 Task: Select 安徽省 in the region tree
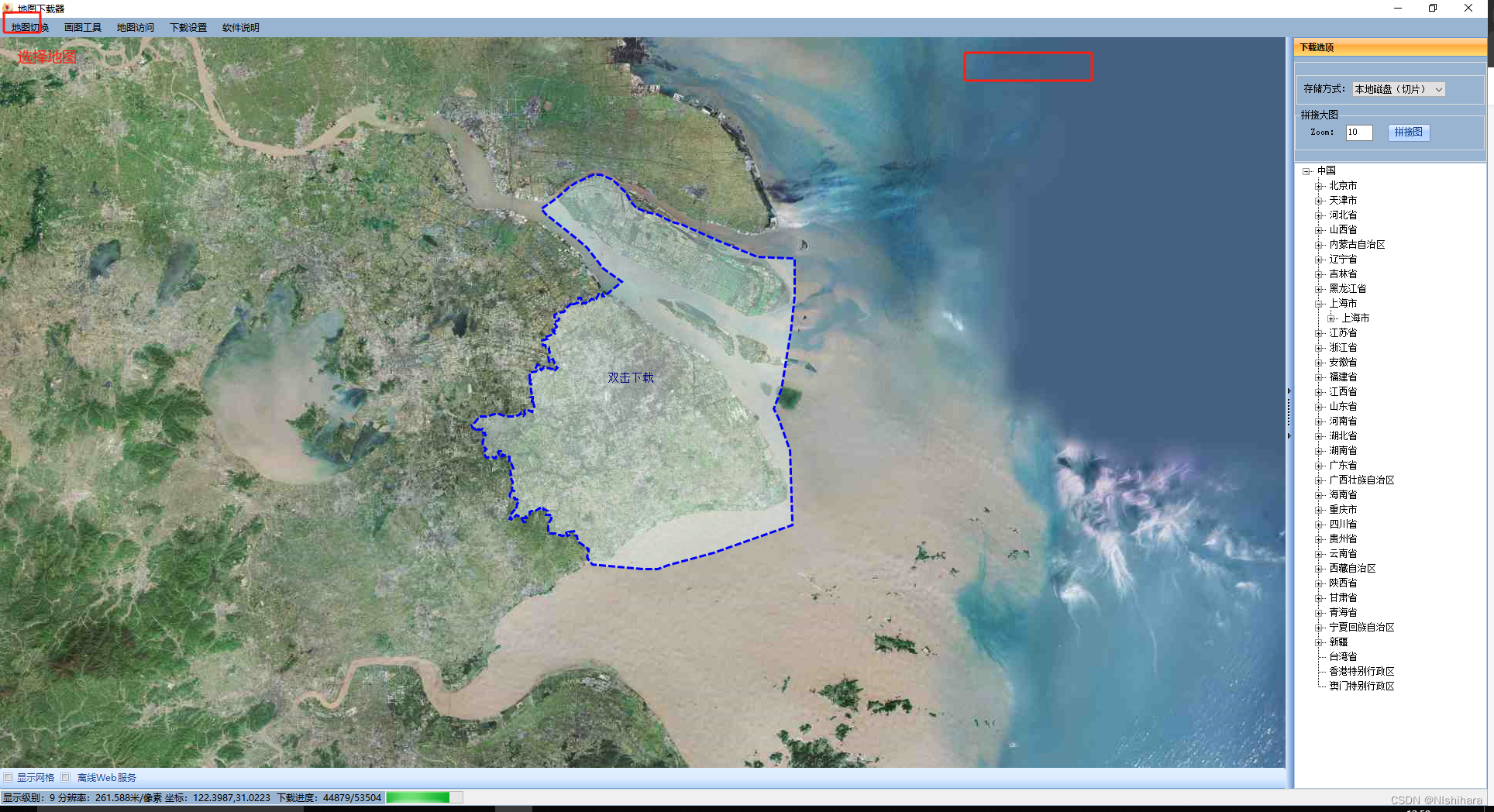tap(1343, 363)
